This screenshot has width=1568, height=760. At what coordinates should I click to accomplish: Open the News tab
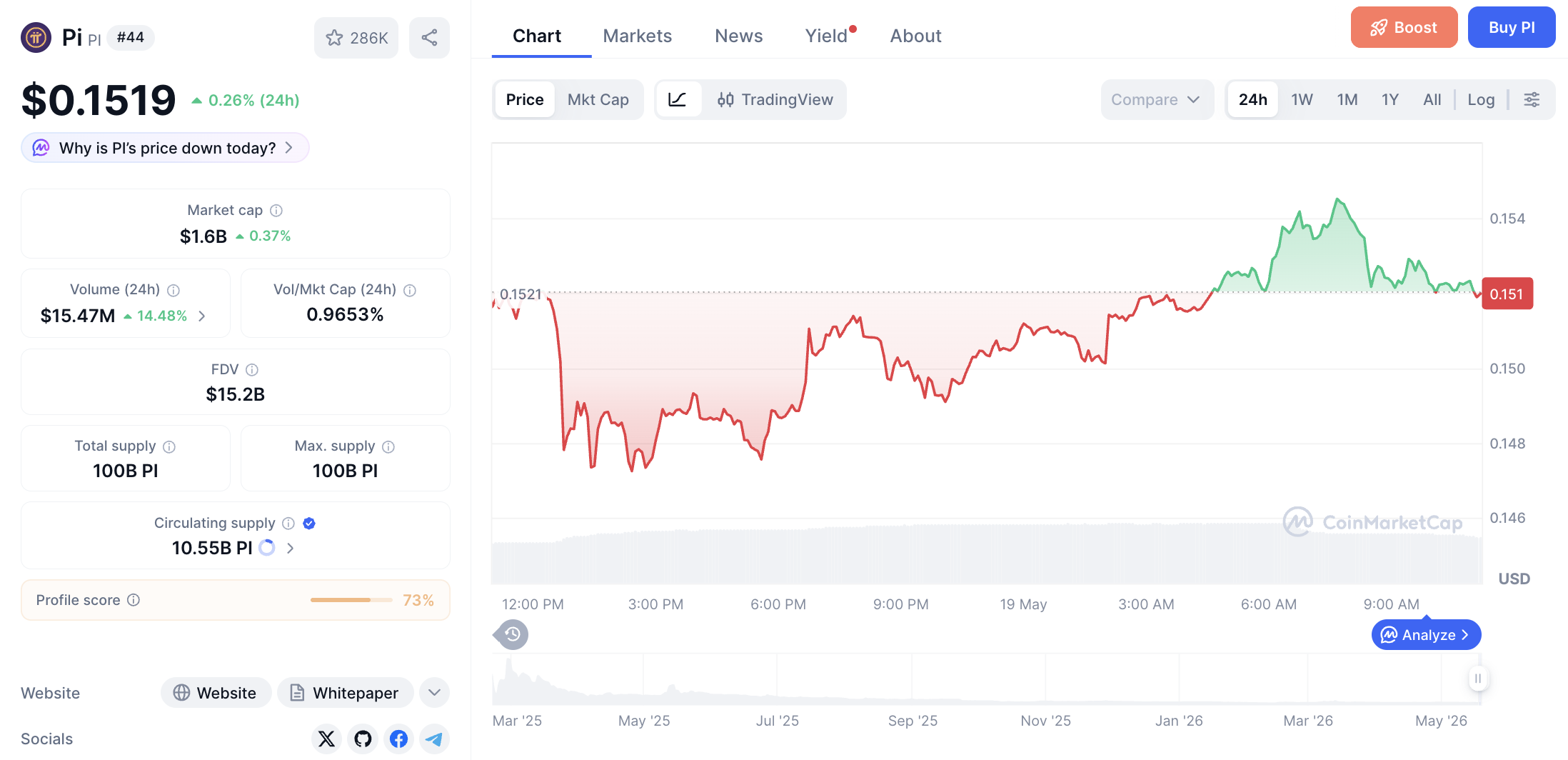point(739,36)
